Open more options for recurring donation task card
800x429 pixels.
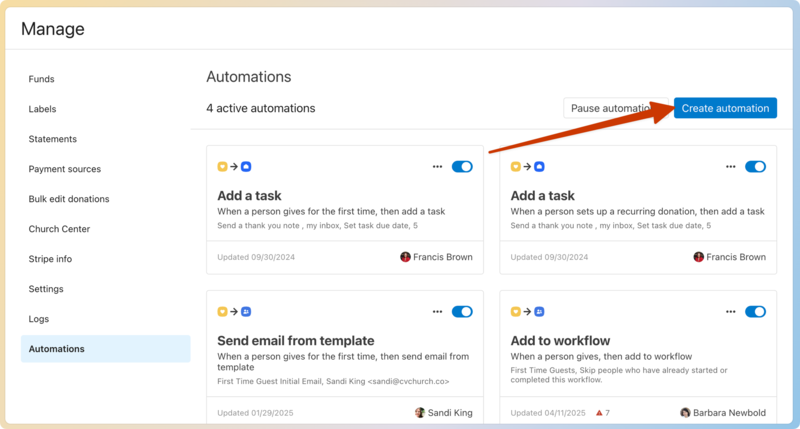tap(731, 167)
